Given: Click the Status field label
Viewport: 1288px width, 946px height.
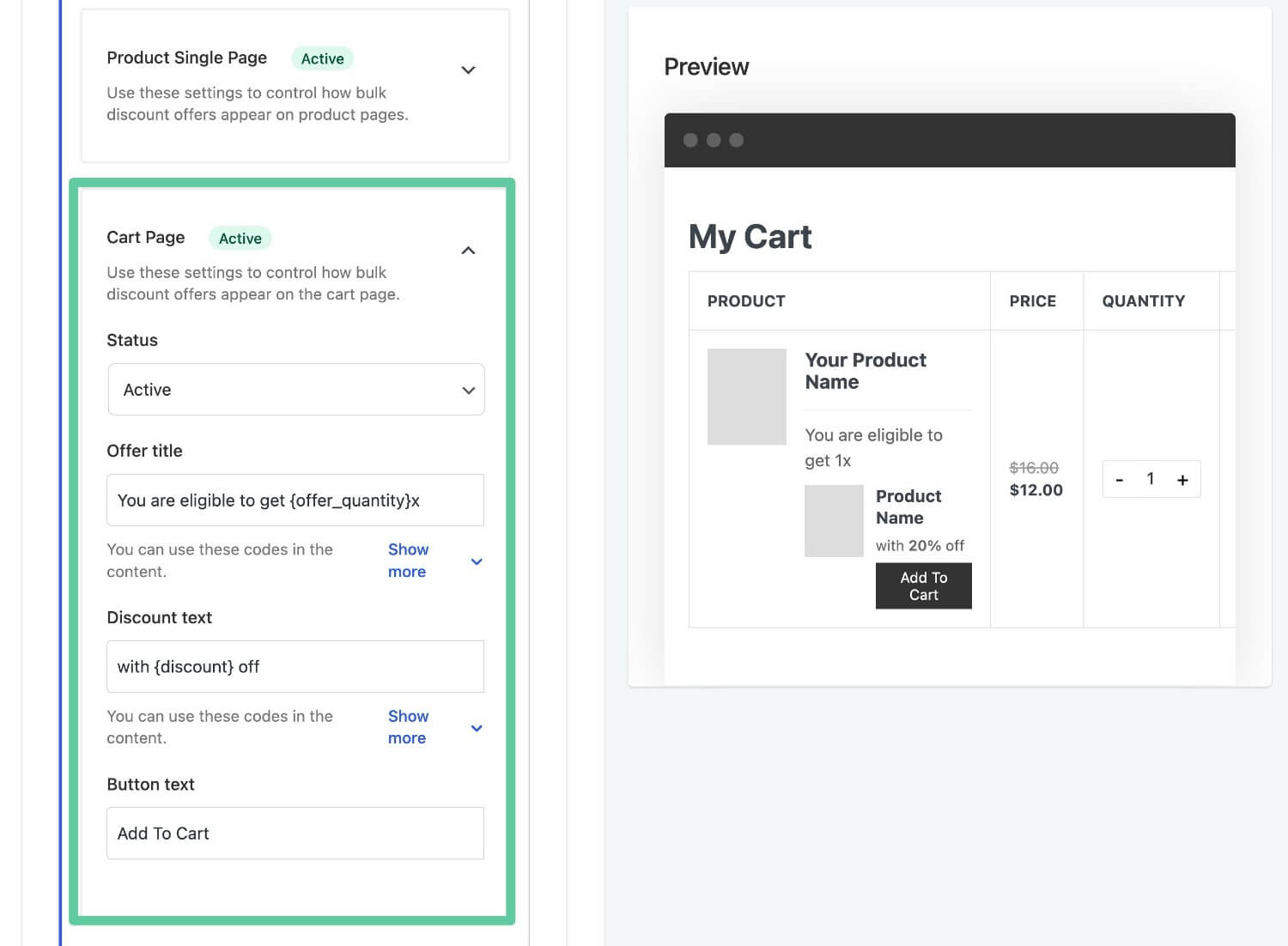Looking at the screenshot, I should pos(132,340).
